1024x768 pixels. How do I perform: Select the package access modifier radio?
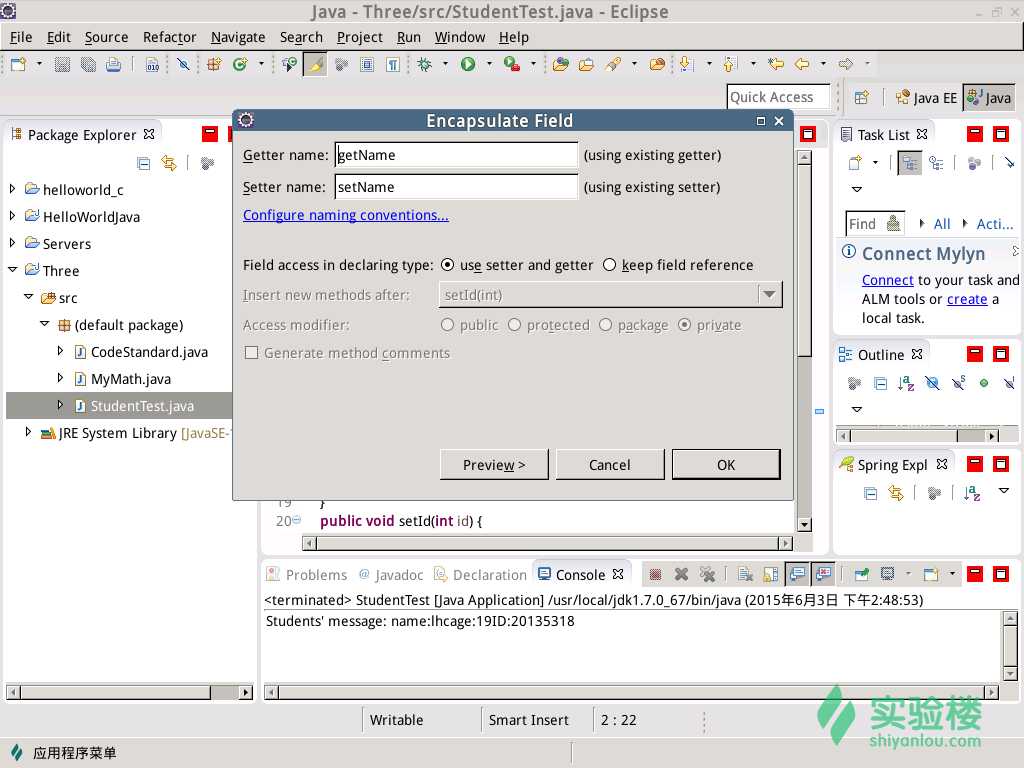point(605,325)
